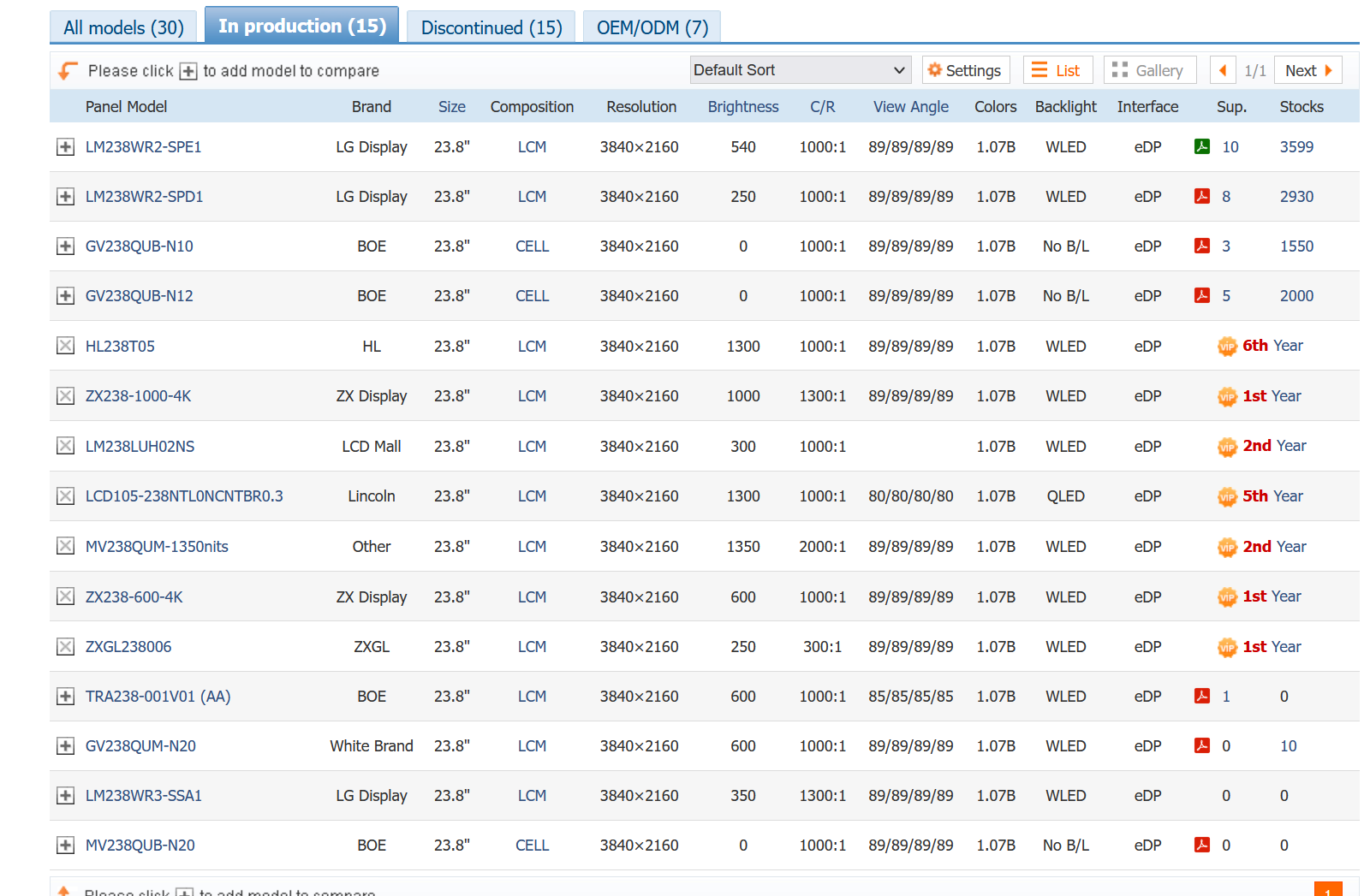Click stock count 2000

tap(1296, 296)
